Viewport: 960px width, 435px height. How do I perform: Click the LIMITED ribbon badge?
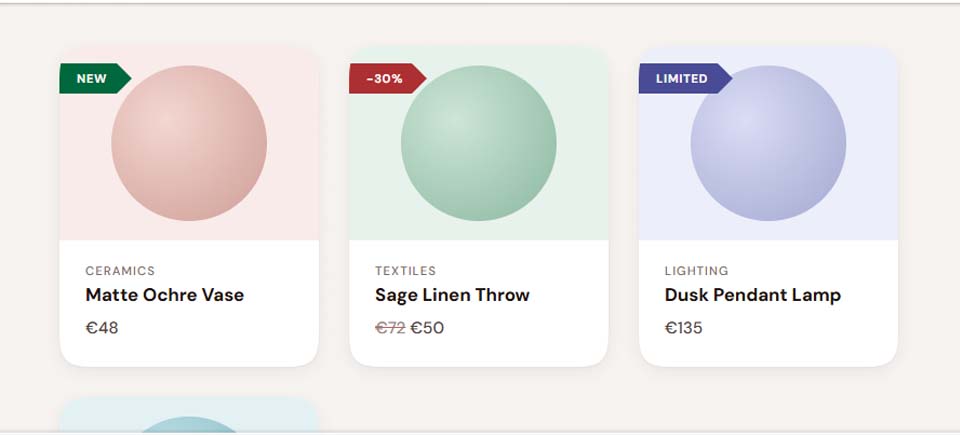(683, 79)
